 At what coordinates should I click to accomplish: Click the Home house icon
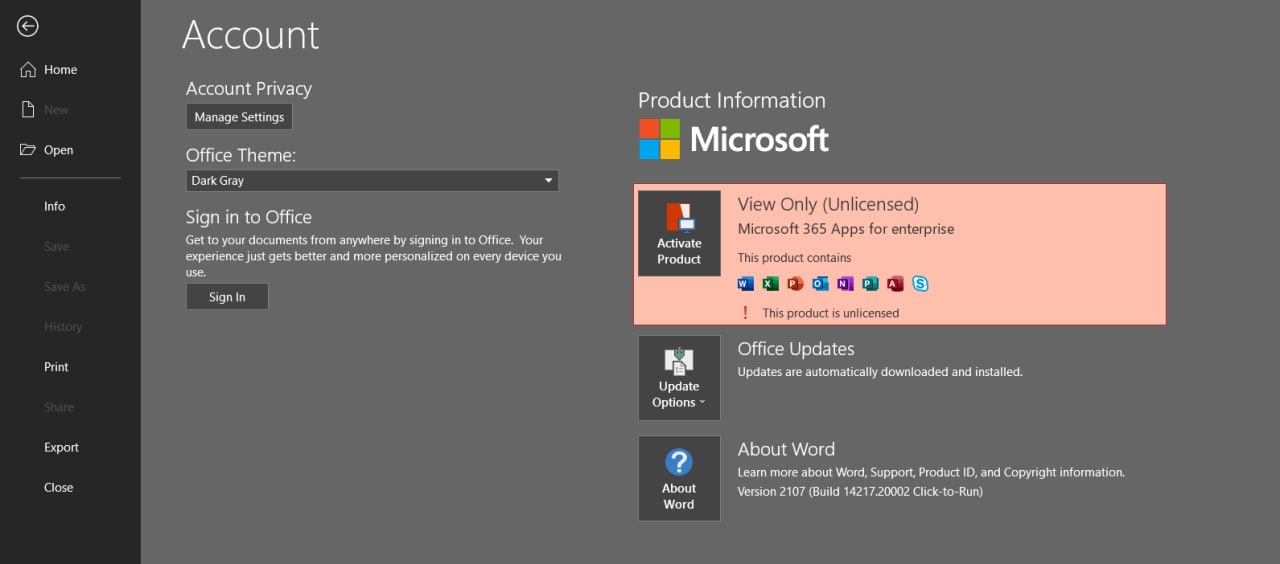[x=28, y=70]
